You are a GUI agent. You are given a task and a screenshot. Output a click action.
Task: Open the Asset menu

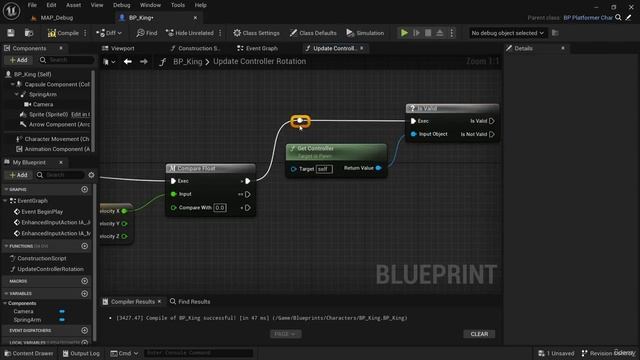pyautogui.click(x=73, y=5)
